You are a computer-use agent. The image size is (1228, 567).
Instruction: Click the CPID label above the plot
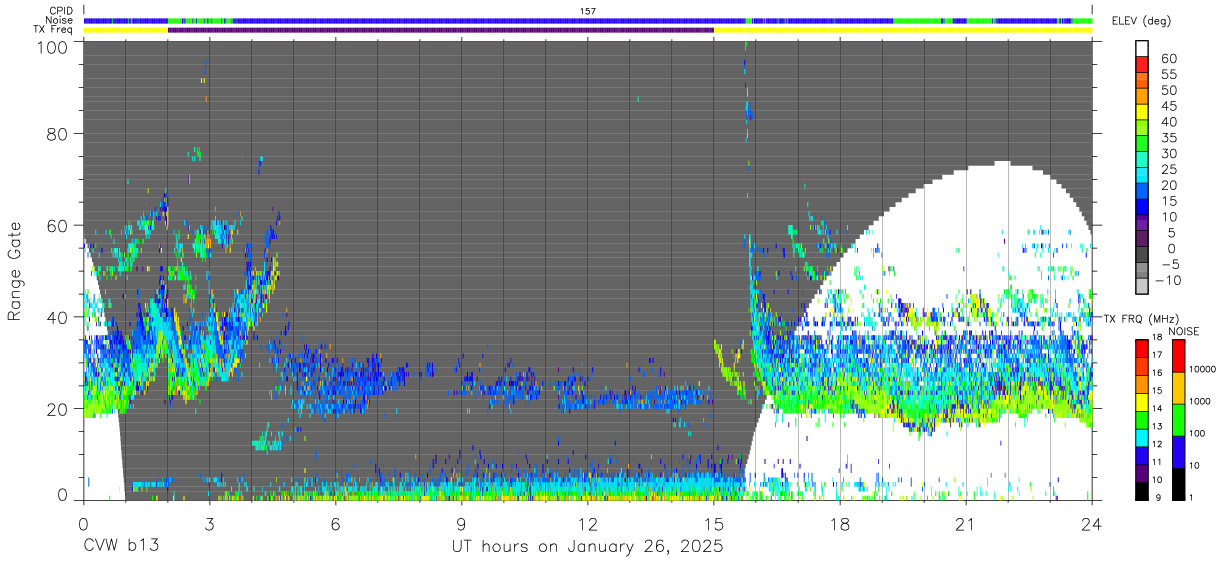[x=60, y=10]
